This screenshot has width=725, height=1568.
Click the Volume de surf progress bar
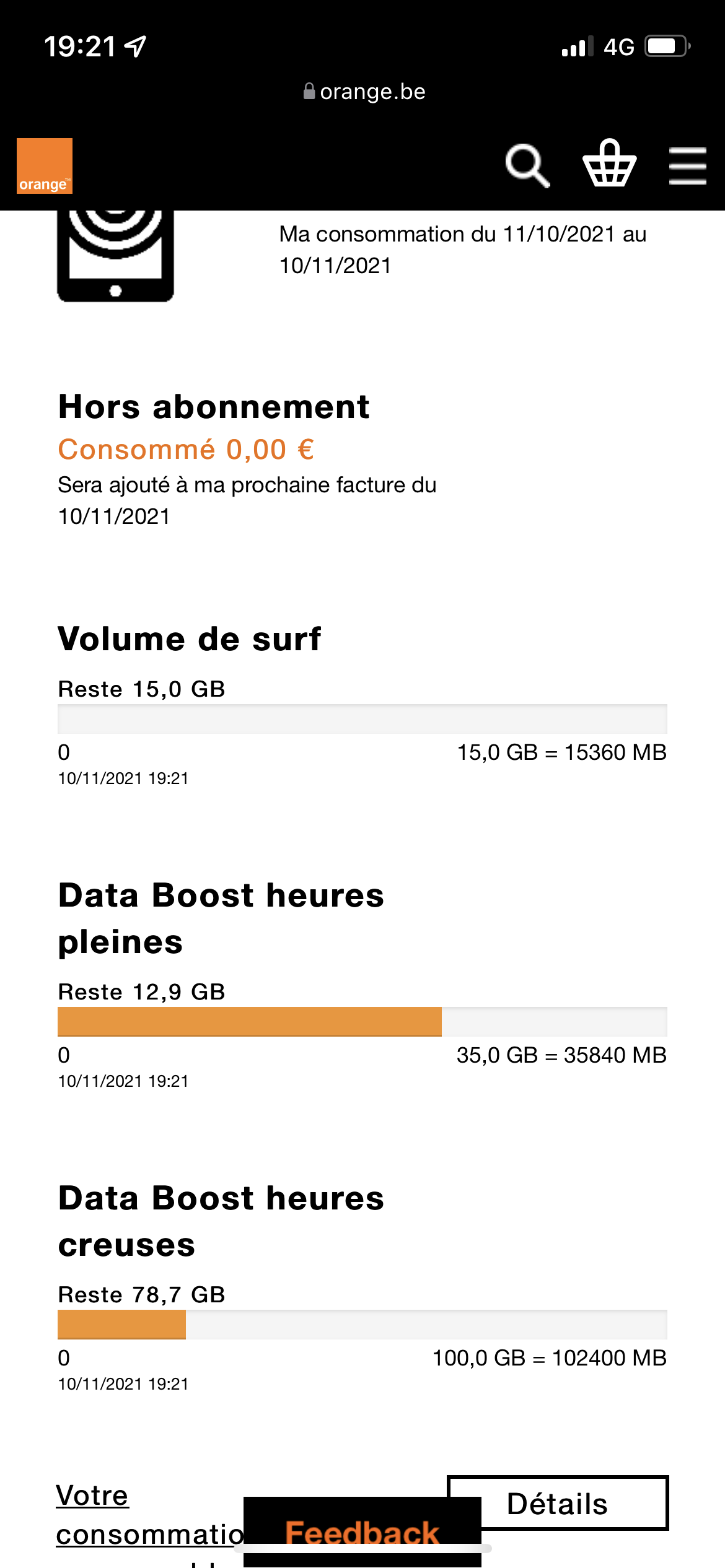(x=362, y=719)
